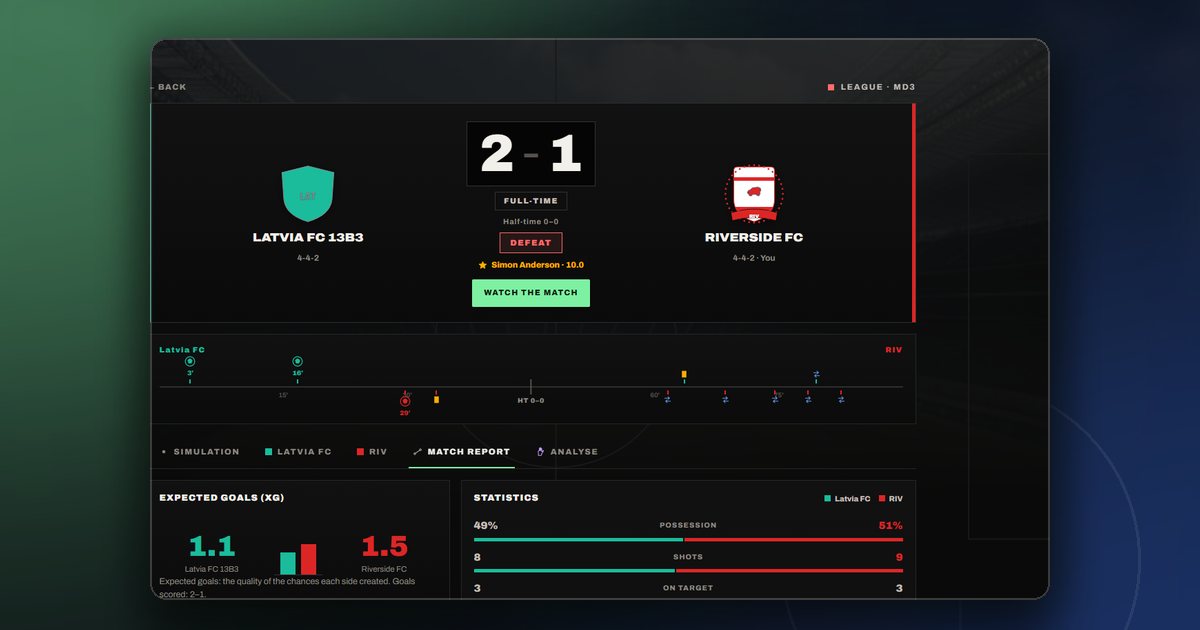Click the Riverside FC team name
Image resolution: width=1200 pixels, height=630 pixels.
pyautogui.click(x=754, y=238)
